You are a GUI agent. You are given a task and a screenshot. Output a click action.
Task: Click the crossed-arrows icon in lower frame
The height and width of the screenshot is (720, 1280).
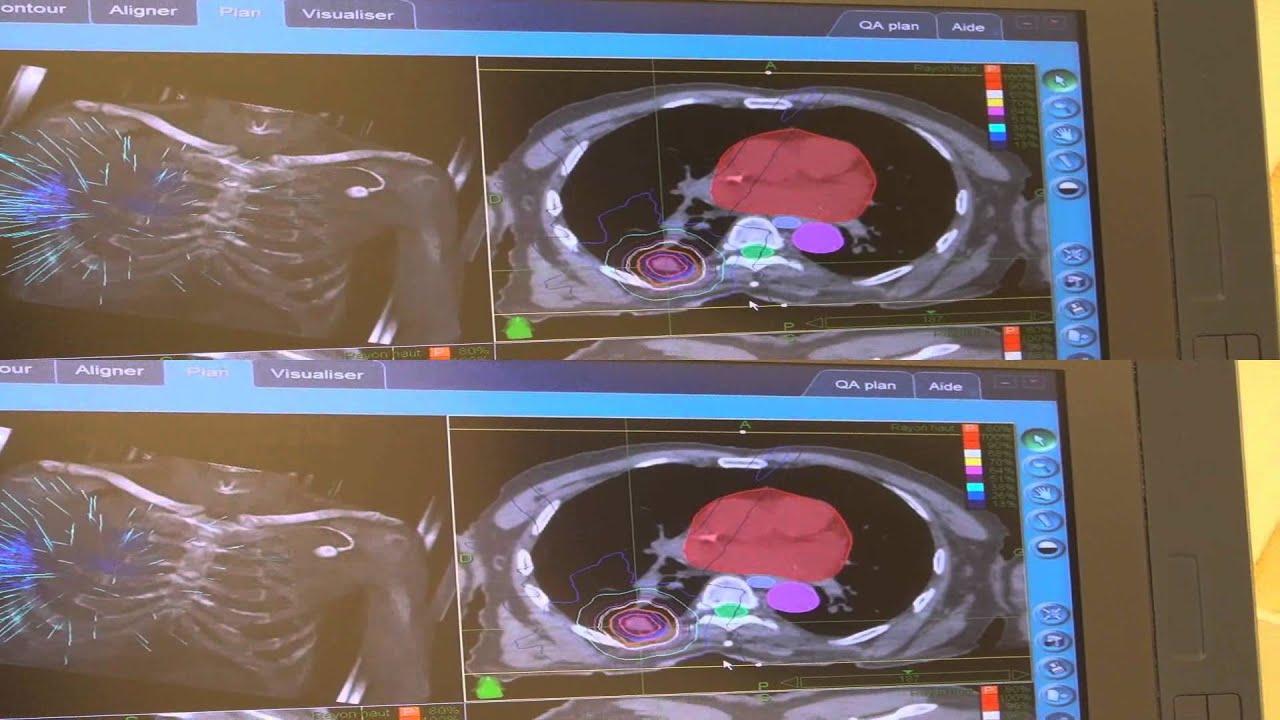click(1050, 613)
